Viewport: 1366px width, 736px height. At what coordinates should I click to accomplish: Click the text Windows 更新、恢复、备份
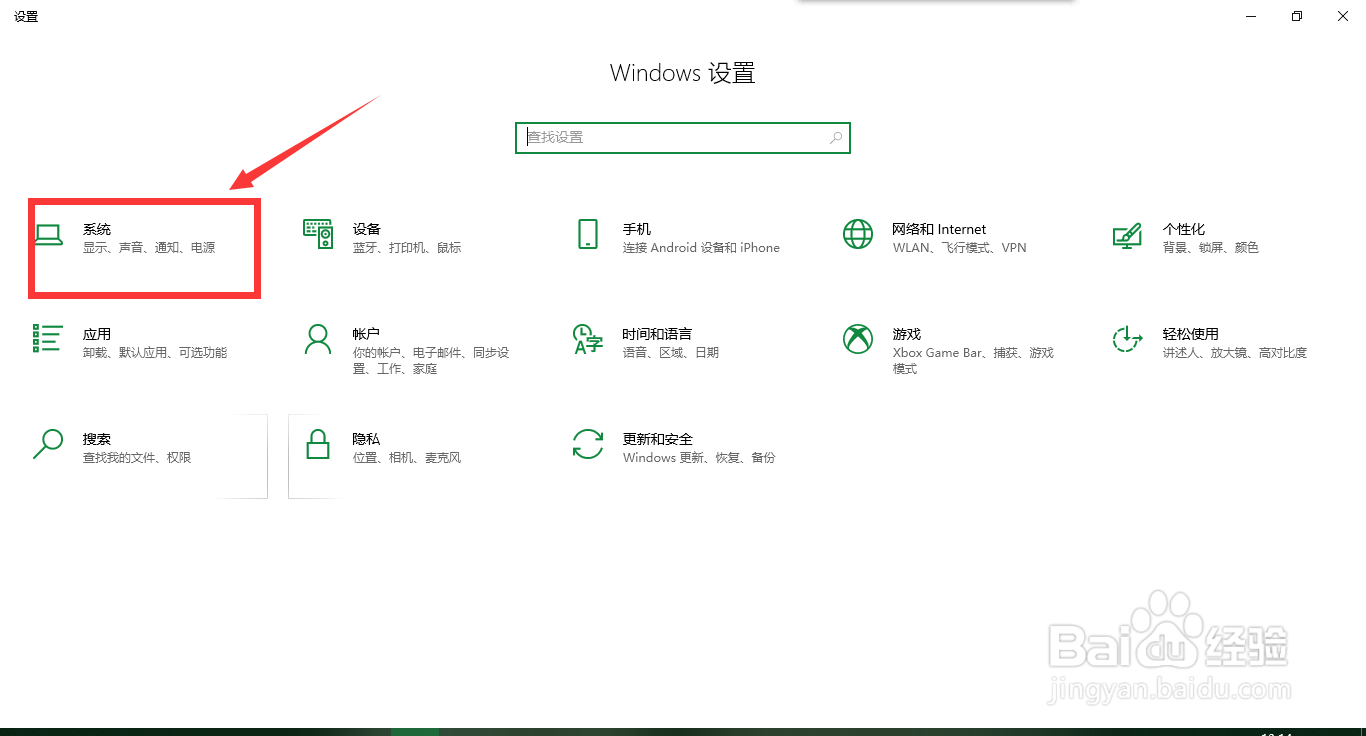(699, 458)
